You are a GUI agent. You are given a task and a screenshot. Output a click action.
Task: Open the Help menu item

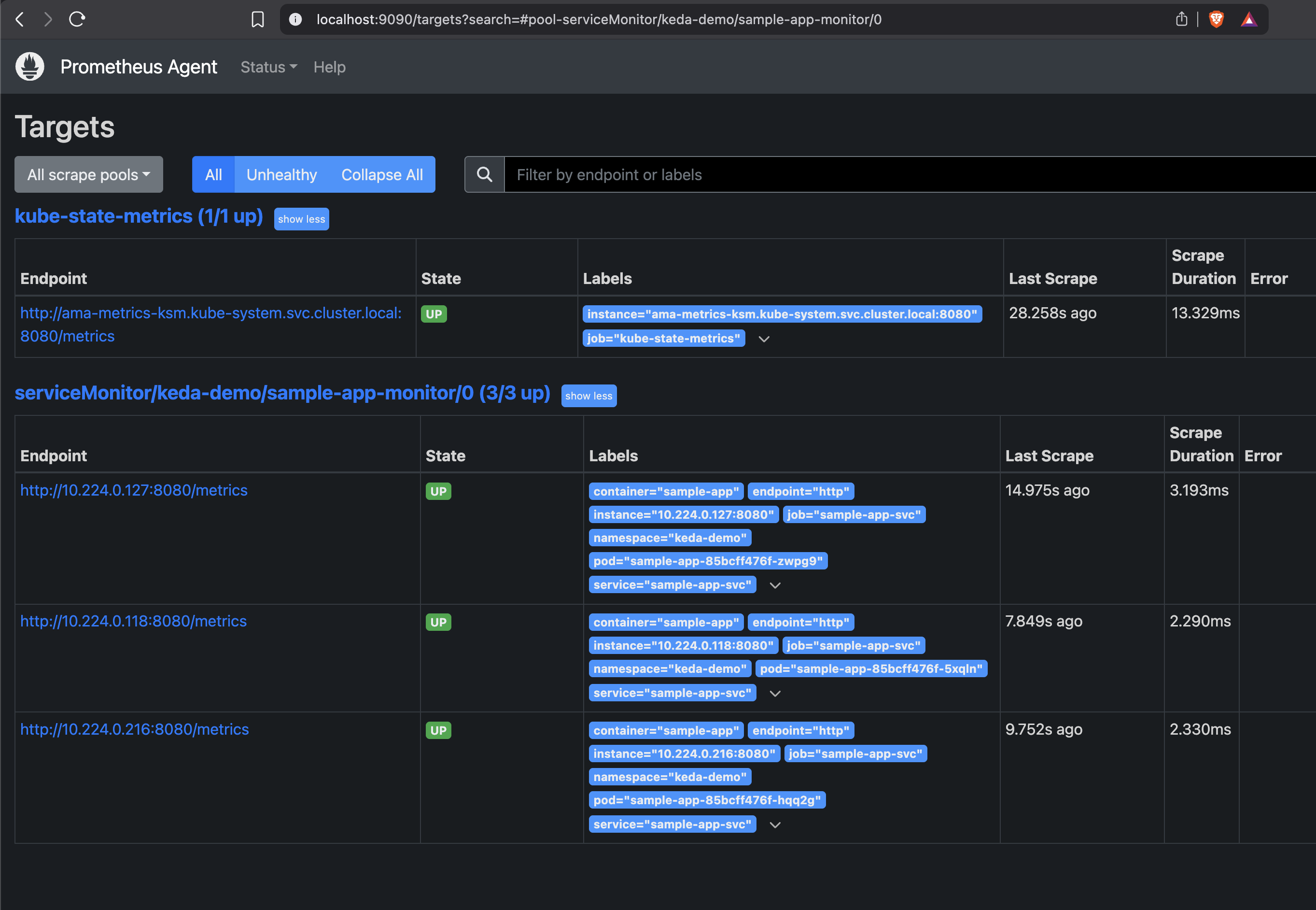[329, 67]
